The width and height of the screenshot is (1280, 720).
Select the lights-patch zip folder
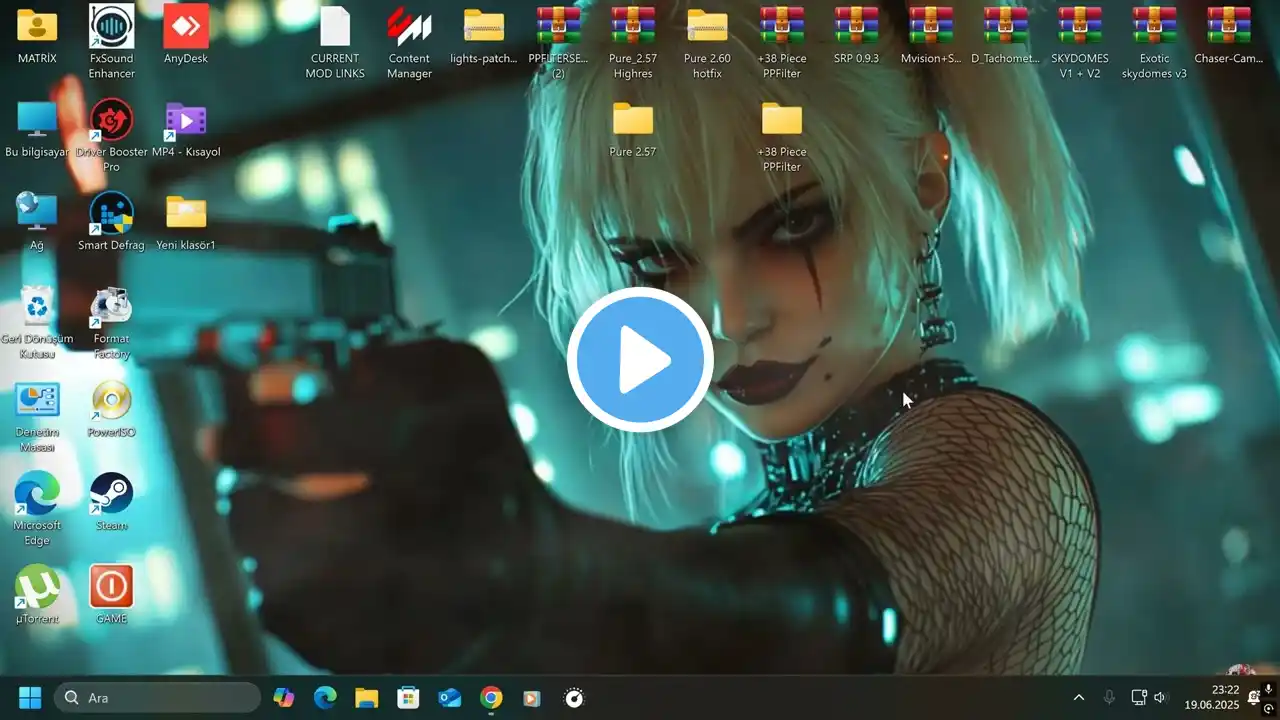484,27
